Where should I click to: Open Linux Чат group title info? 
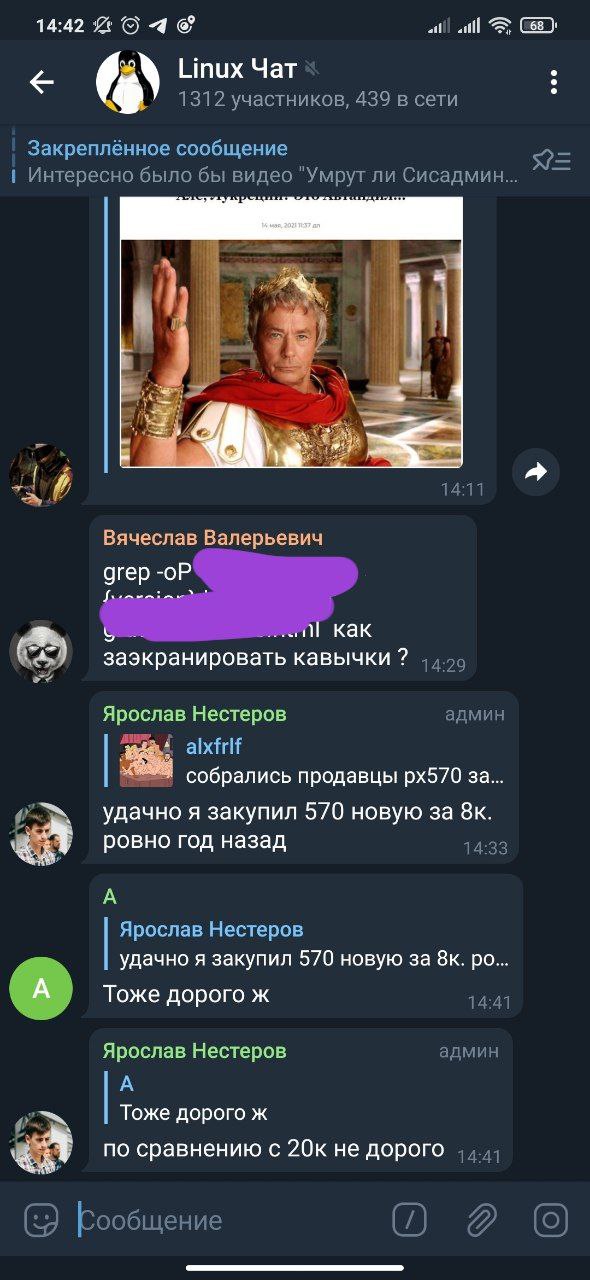pyautogui.click(x=237, y=68)
